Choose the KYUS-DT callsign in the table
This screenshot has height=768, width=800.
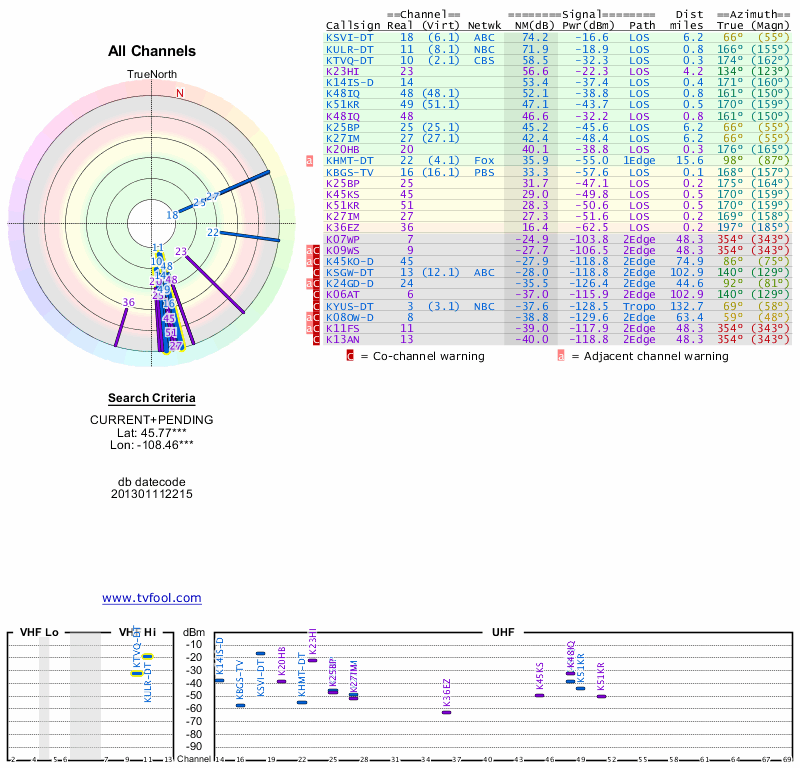point(349,306)
